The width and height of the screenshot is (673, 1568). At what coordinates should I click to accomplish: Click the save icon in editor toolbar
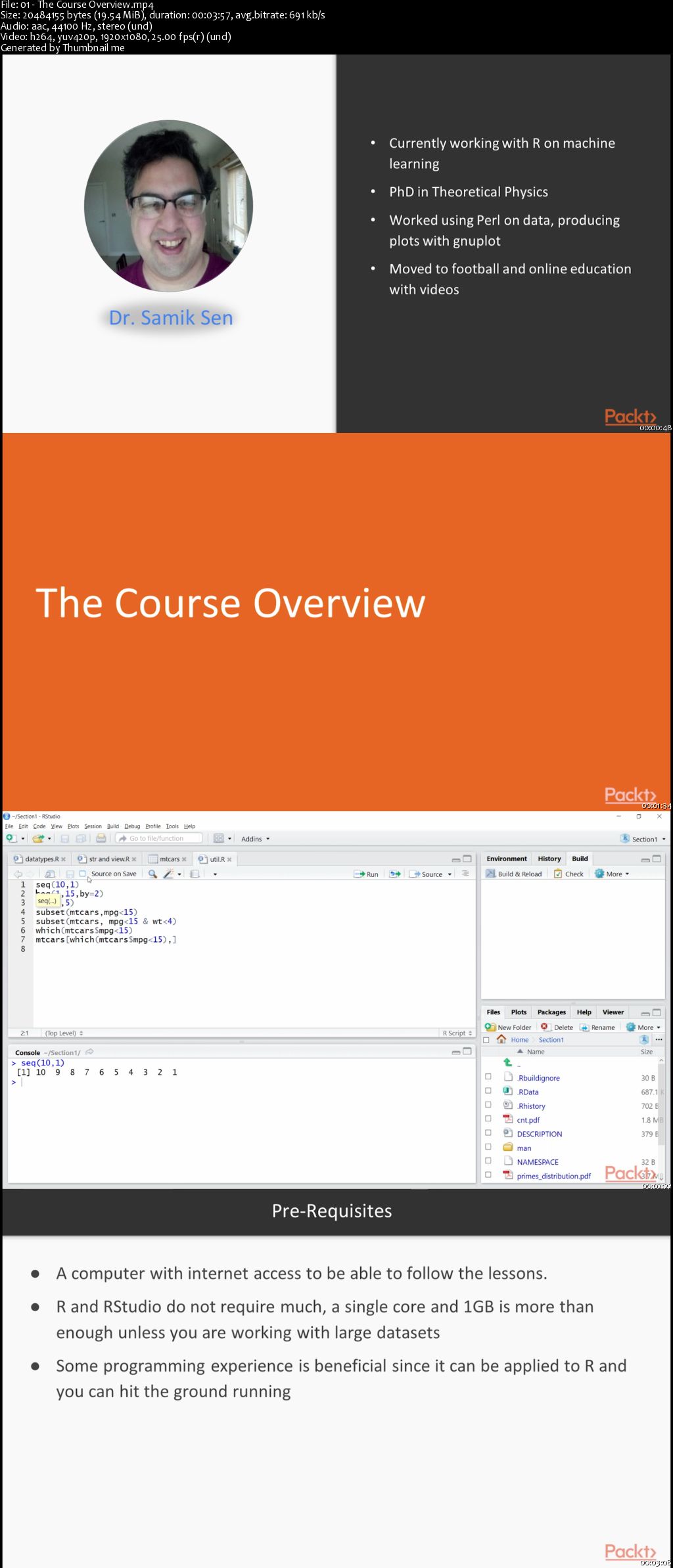[x=70, y=874]
